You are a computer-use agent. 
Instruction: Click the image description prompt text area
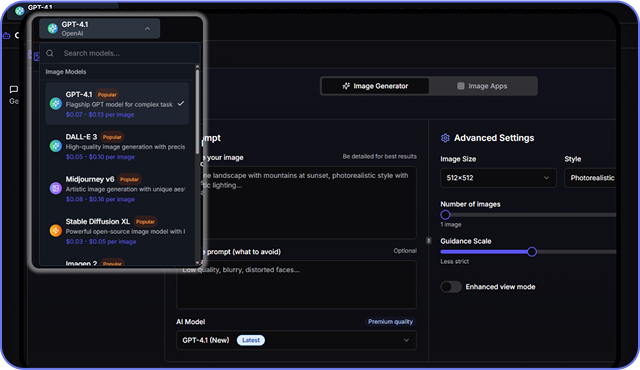point(309,202)
